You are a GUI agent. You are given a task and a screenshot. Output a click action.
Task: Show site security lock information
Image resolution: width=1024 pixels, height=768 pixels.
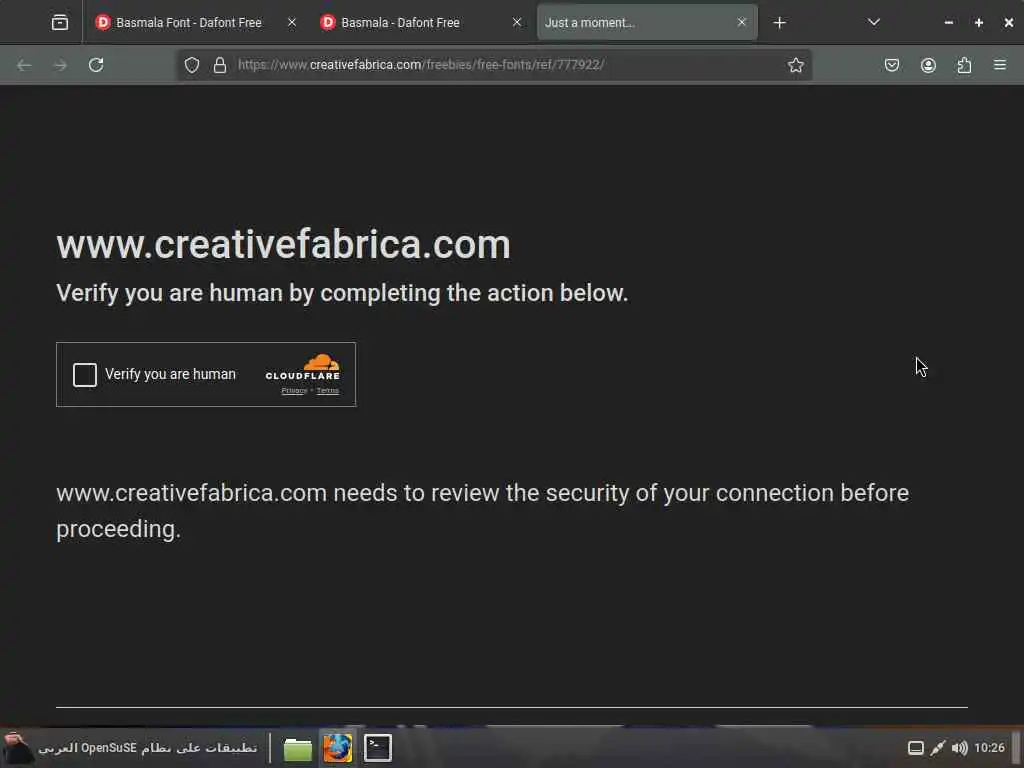[x=220, y=65]
